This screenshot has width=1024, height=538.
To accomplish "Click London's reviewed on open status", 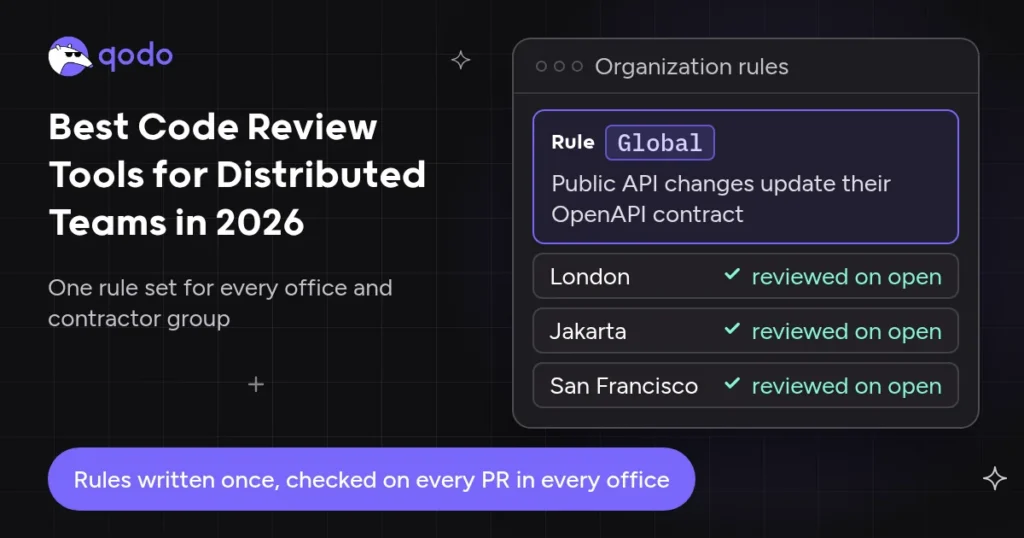I will click(846, 277).
